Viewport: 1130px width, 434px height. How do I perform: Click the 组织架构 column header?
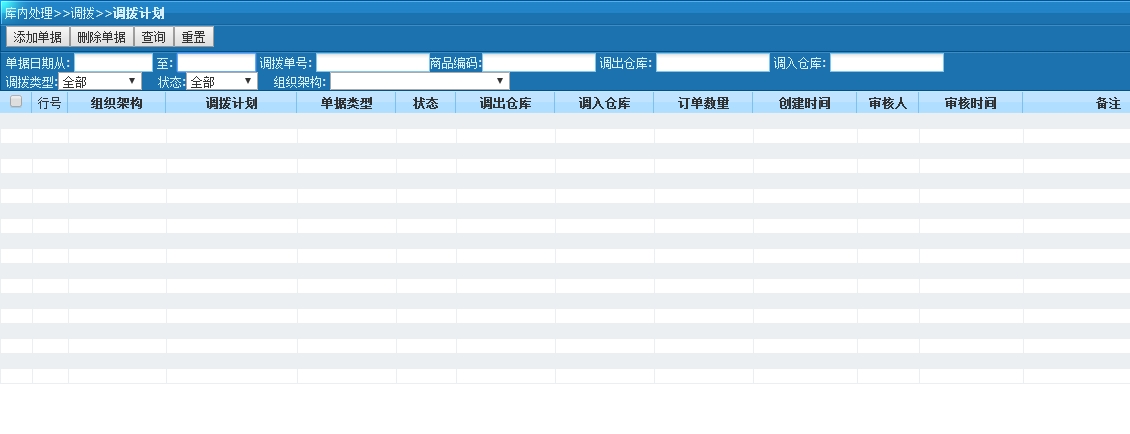pos(117,103)
